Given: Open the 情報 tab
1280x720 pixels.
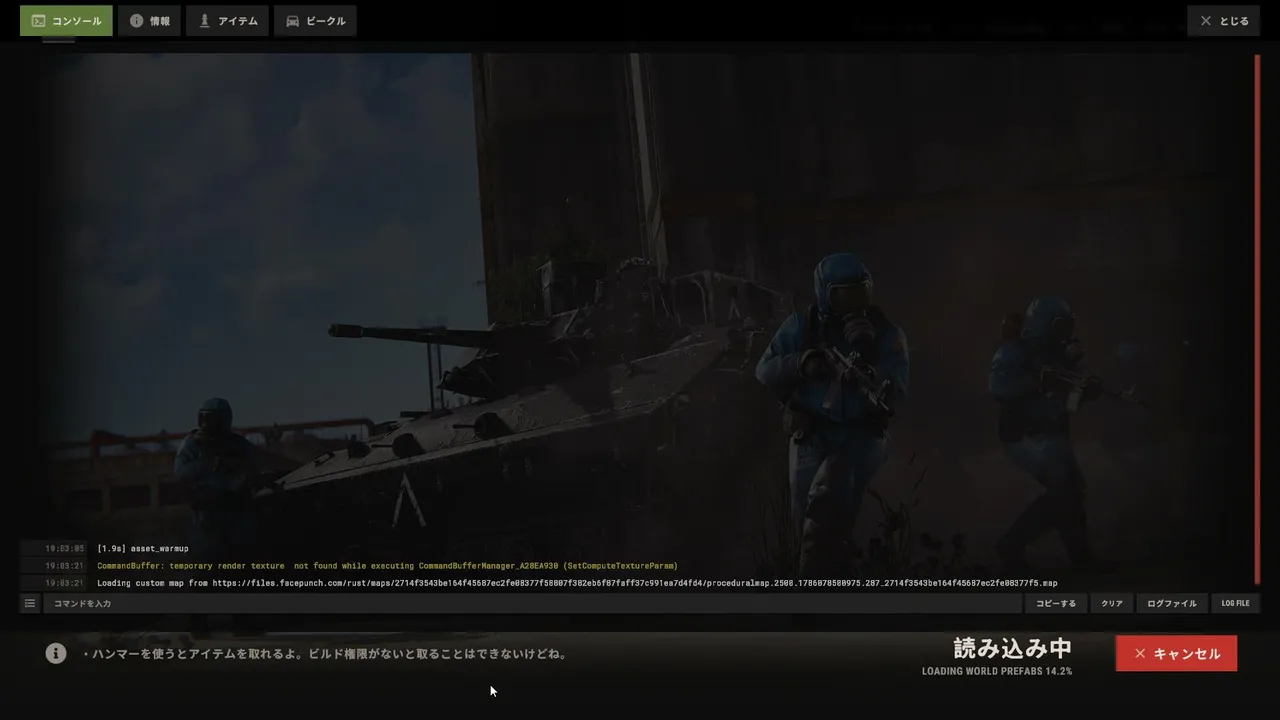Looking at the screenshot, I should tap(149, 21).
